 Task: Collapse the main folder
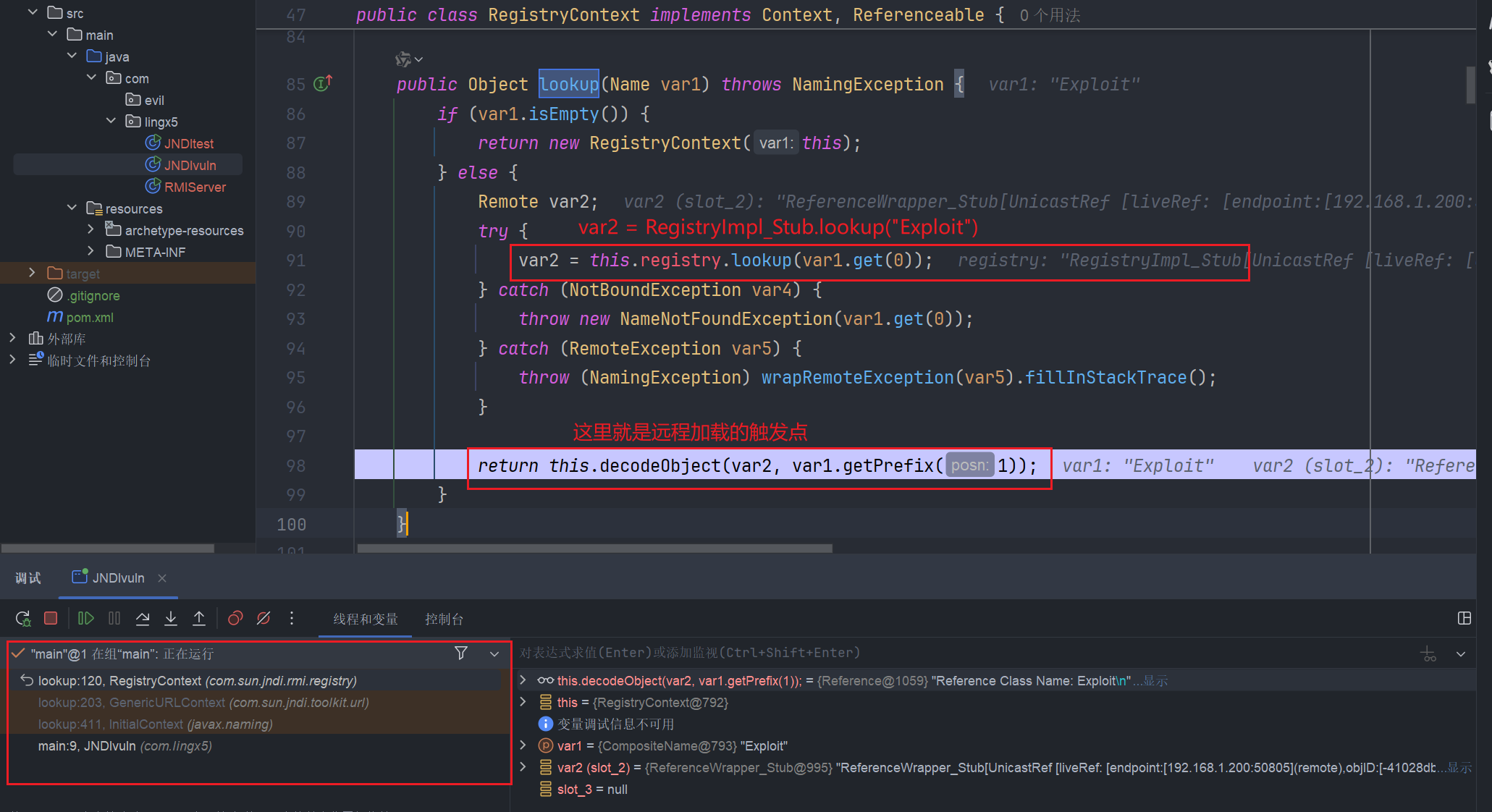pos(52,34)
